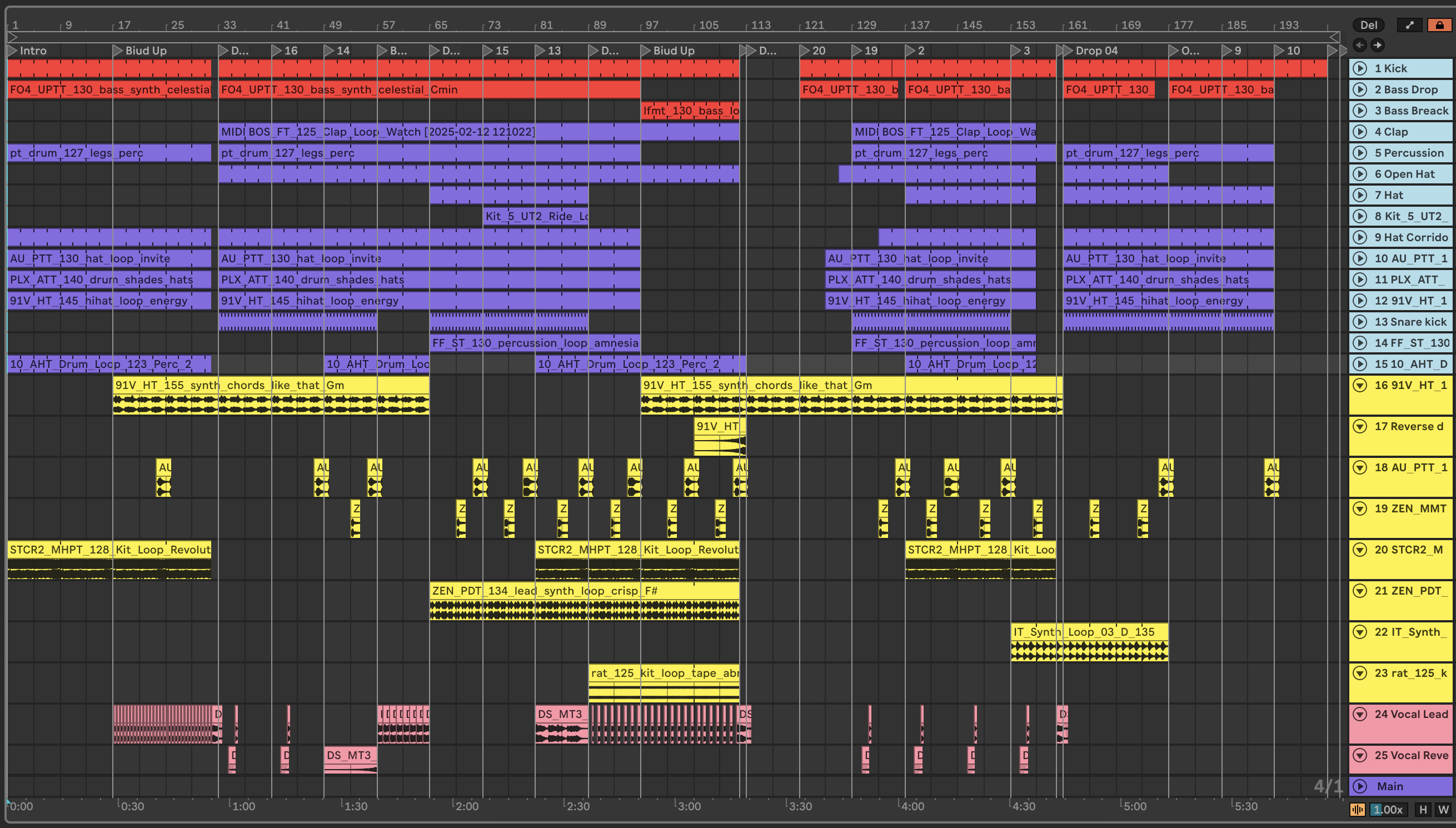This screenshot has height=828, width=1456.
Task: Unfold the 2 Bass Drop track
Action: click(1360, 89)
